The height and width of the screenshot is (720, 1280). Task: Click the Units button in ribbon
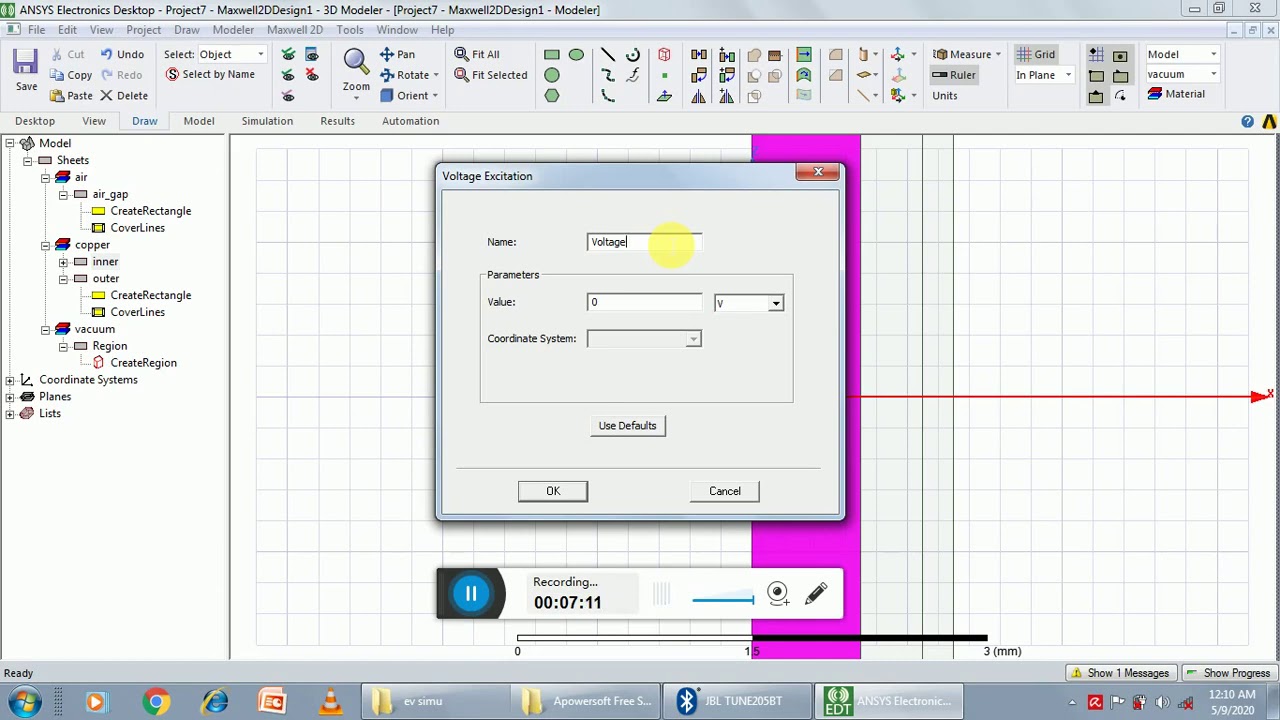pos(945,96)
